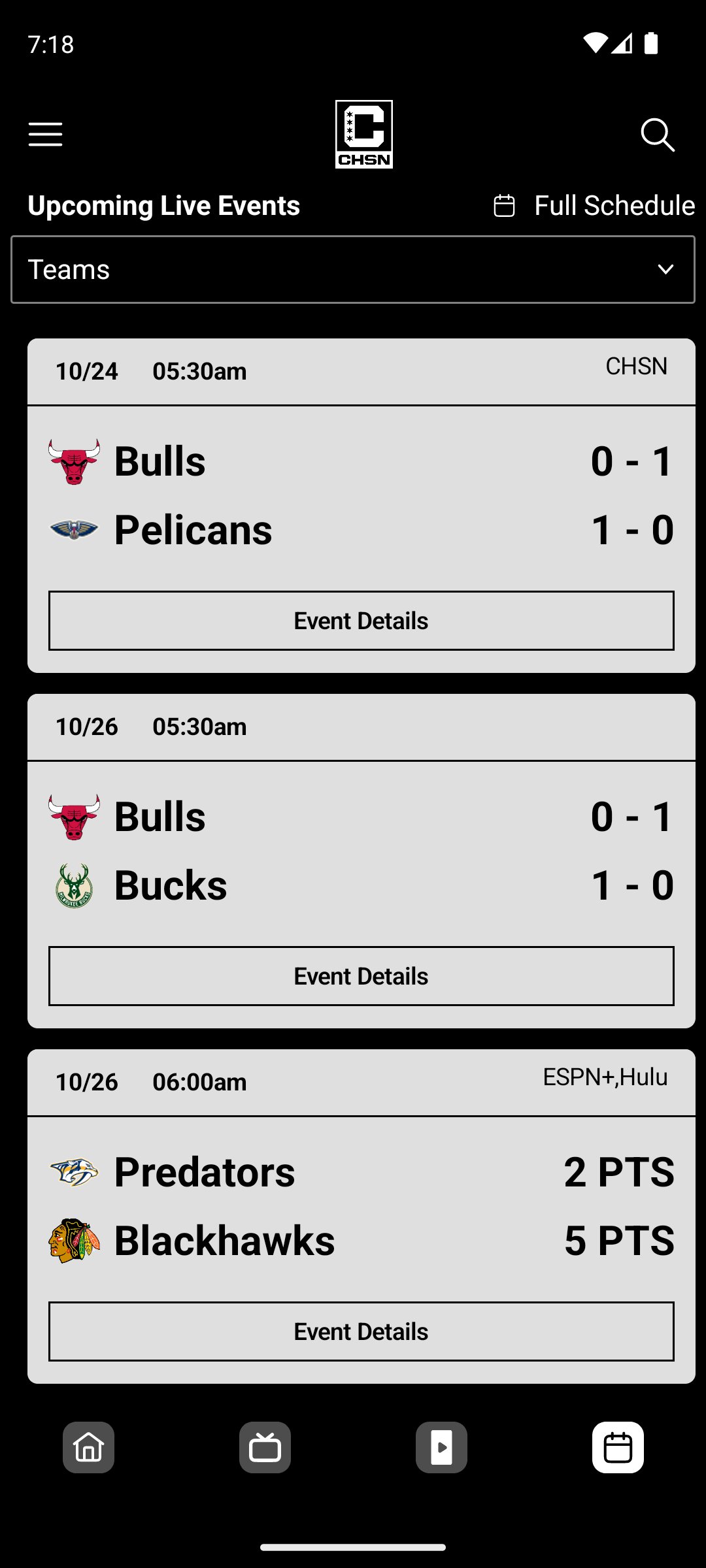Tap the Bulls logo in Pelicans game

pos(75,461)
